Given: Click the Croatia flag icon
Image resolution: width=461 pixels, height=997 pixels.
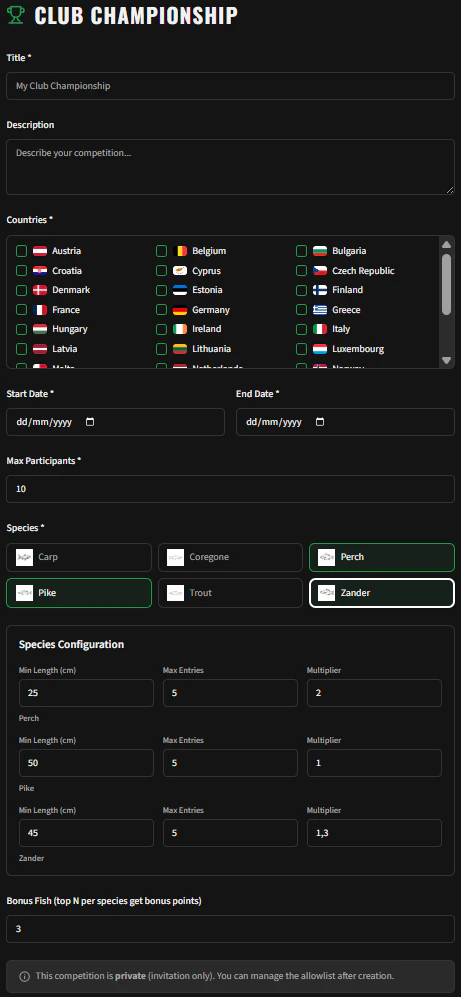Looking at the screenshot, I should click(40, 271).
